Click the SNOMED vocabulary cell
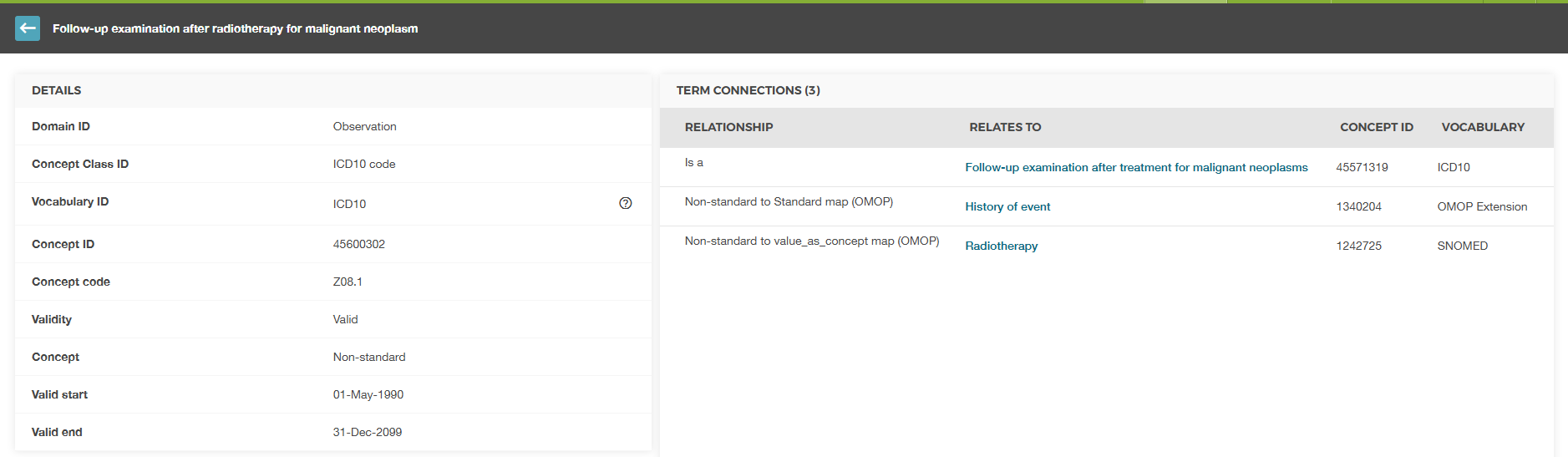Screen dimensions: 1568x457 tap(1462, 246)
